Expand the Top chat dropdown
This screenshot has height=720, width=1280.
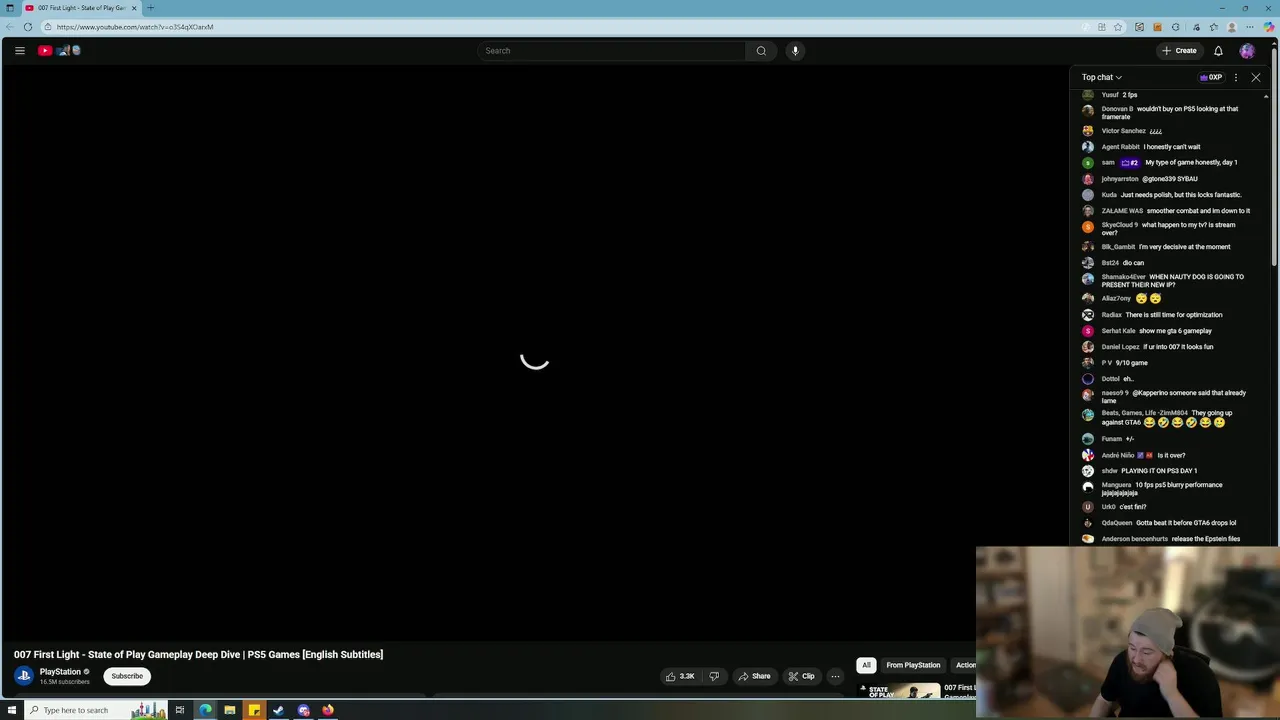(x=1102, y=77)
